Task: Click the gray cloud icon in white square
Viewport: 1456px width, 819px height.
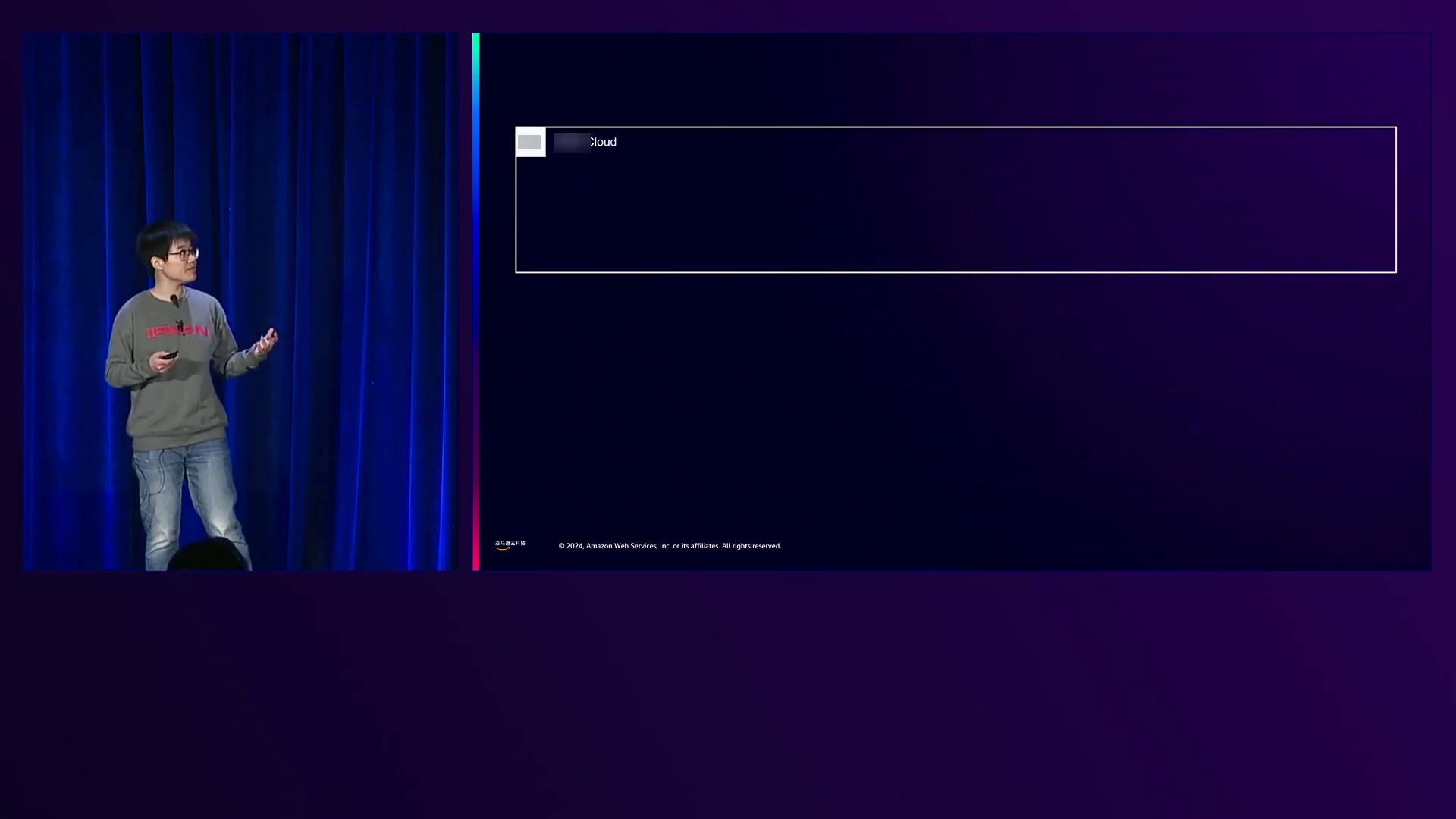Action: click(530, 143)
